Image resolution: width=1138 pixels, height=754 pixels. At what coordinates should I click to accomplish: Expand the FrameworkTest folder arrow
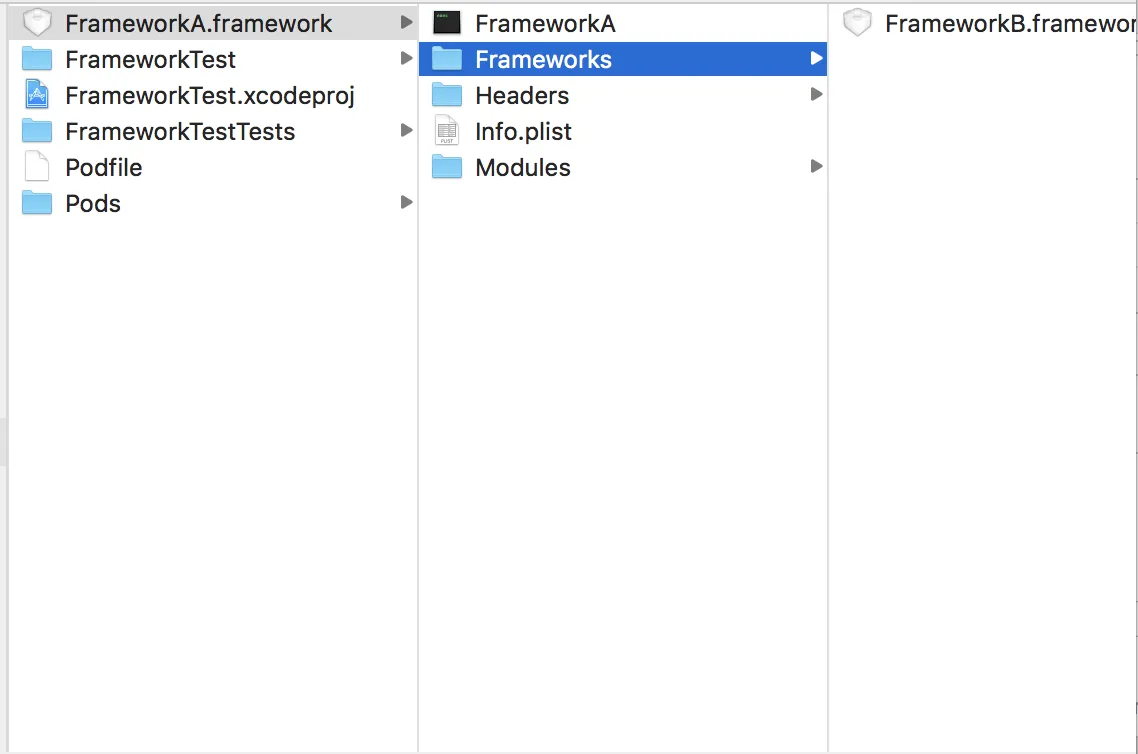(x=406, y=59)
